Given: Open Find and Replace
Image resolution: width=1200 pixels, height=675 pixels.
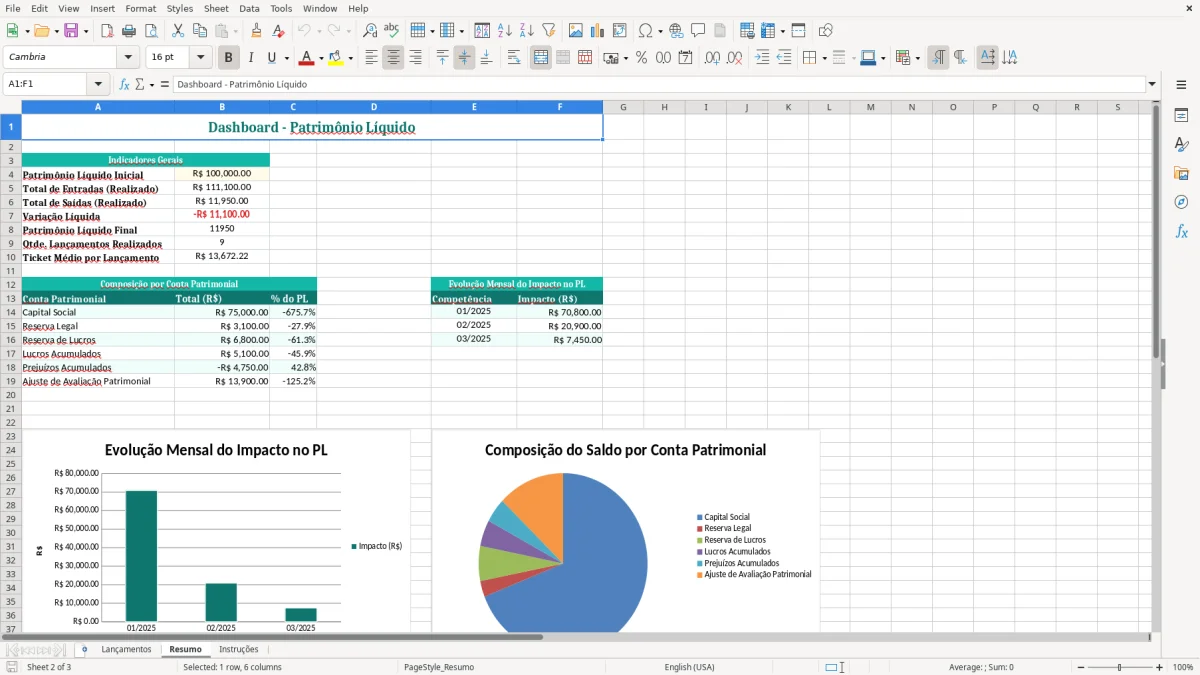Looking at the screenshot, I should point(370,31).
